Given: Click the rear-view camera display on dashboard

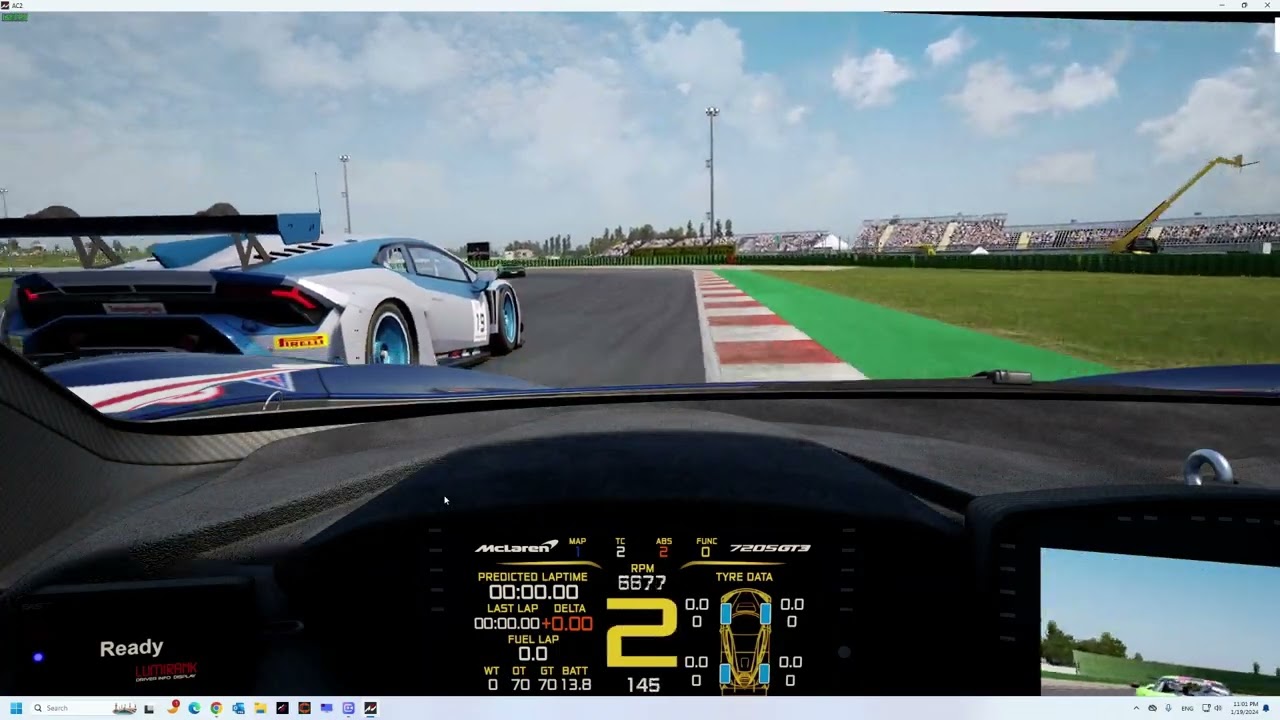Looking at the screenshot, I should 1160,622.
